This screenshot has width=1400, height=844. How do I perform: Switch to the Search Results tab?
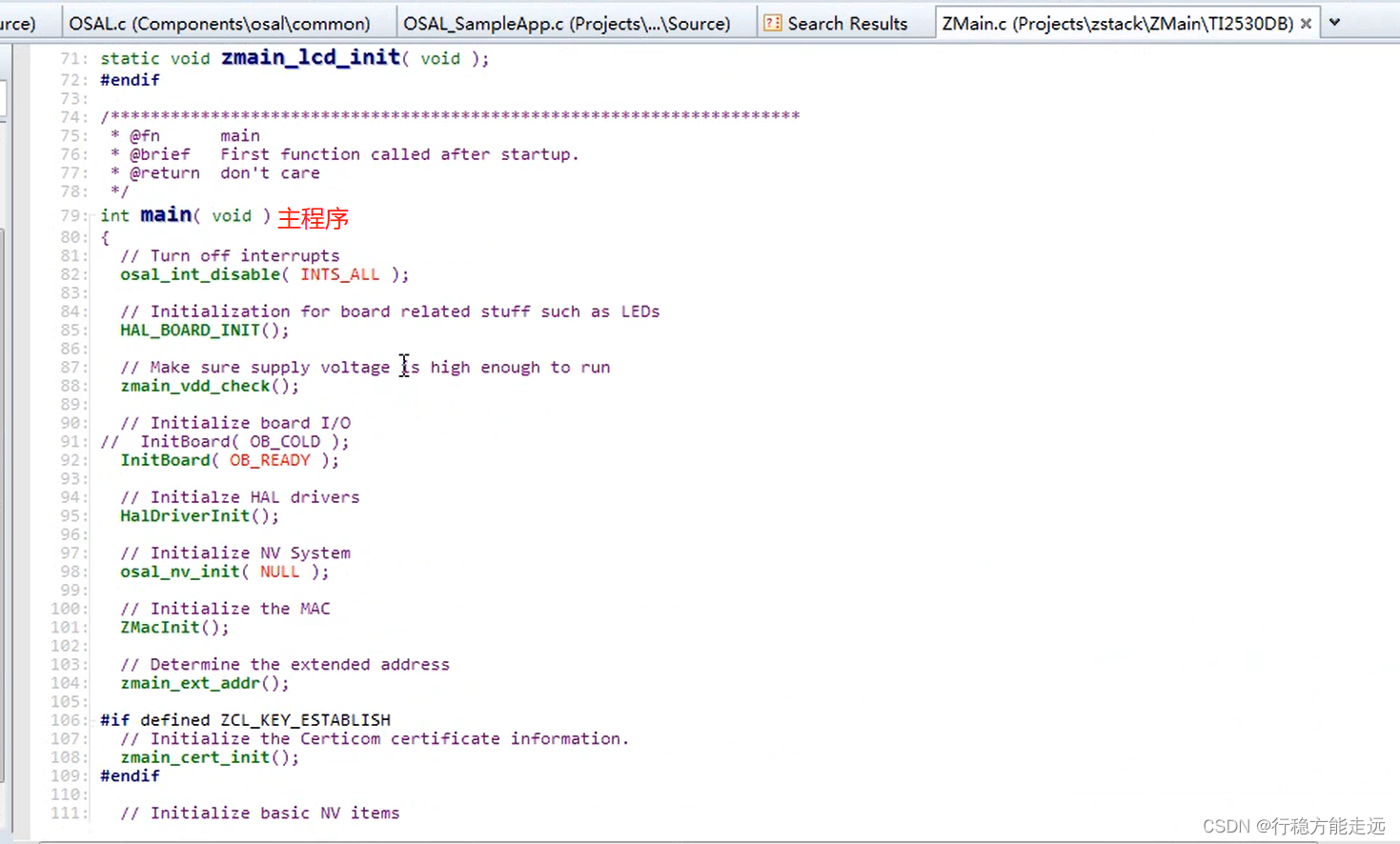pos(845,23)
